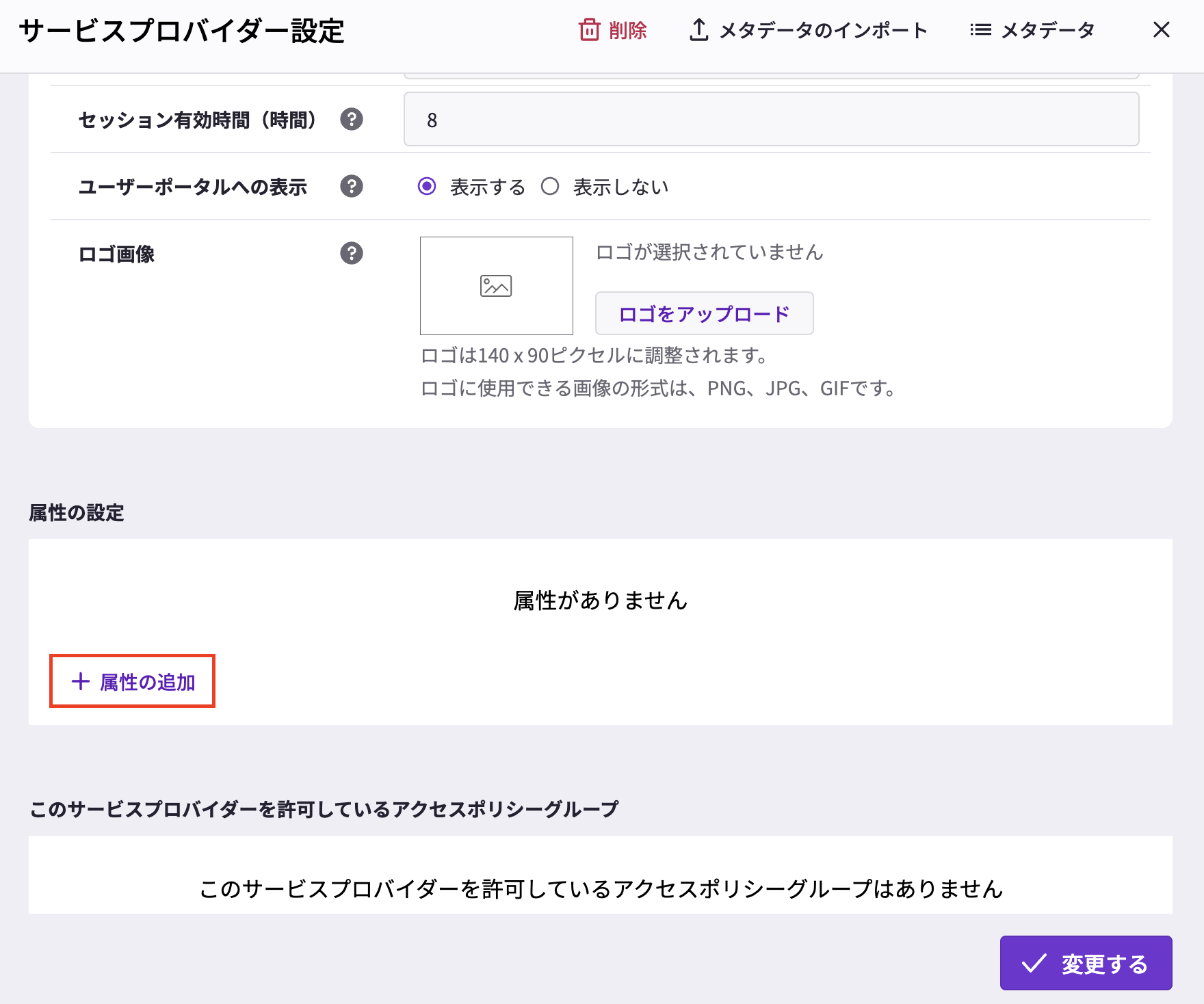Image resolution: width=1204 pixels, height=1004 pixels.
Task: Click the 変更する label to save changes
Action: [1105, 964]
